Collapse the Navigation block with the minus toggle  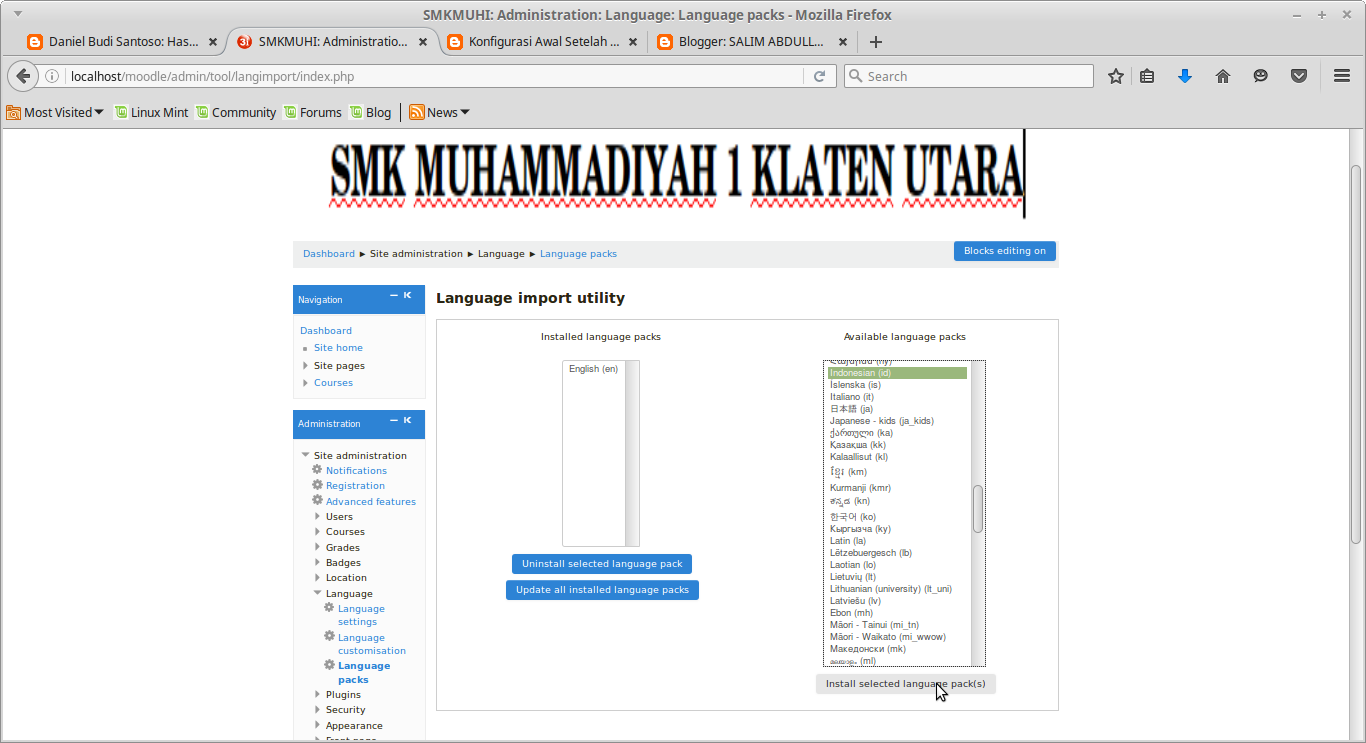click(392, 295)
